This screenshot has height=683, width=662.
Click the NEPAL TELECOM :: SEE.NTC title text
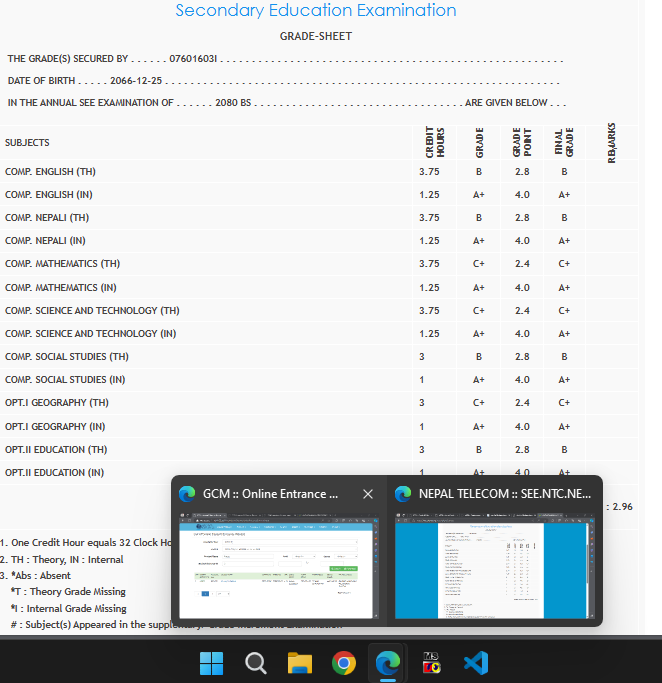click(x=504, y=494)
